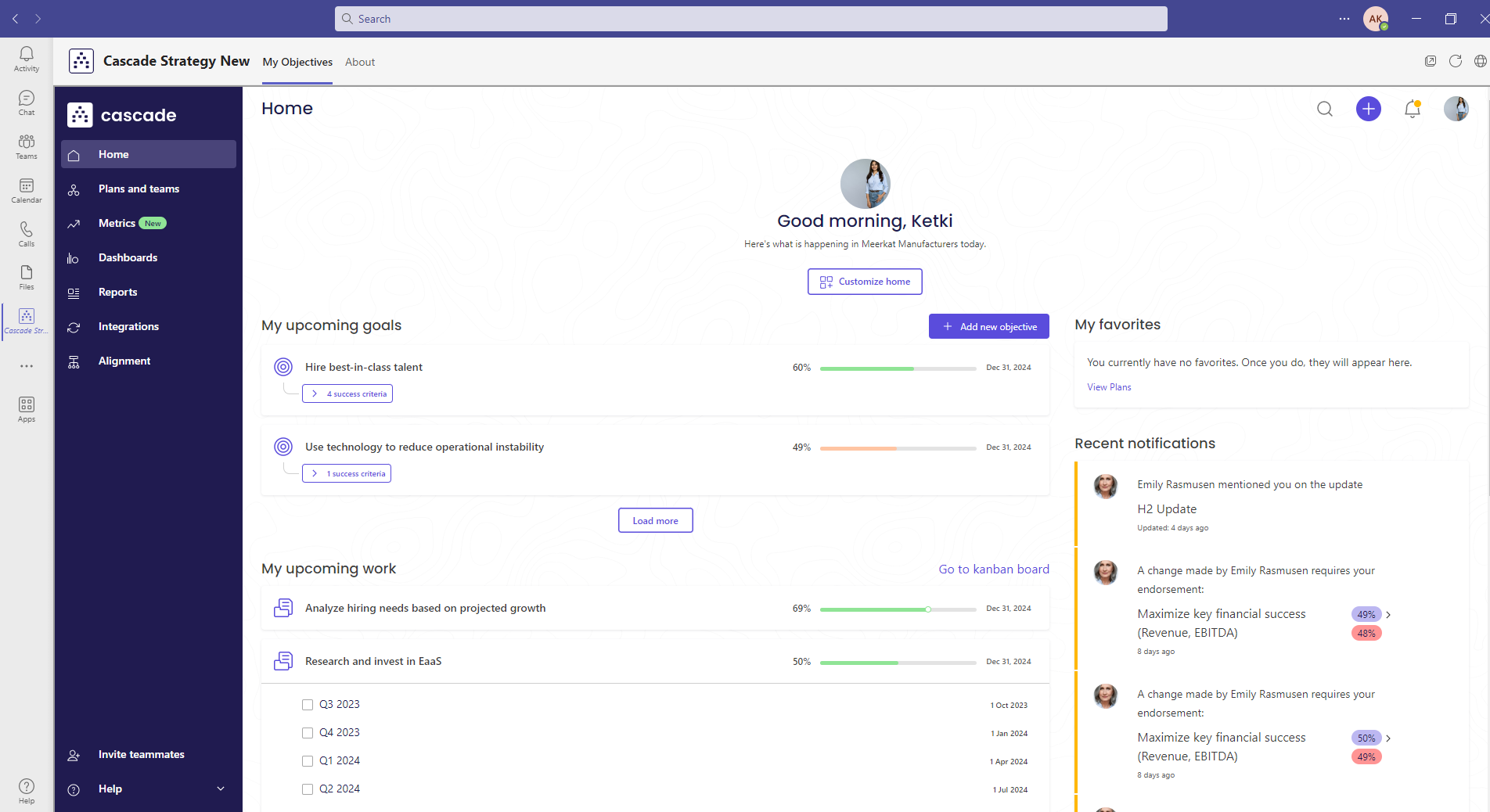Open the My Objectives tab
Viewport: 1490px width, 812px height.
pos(297,62)
